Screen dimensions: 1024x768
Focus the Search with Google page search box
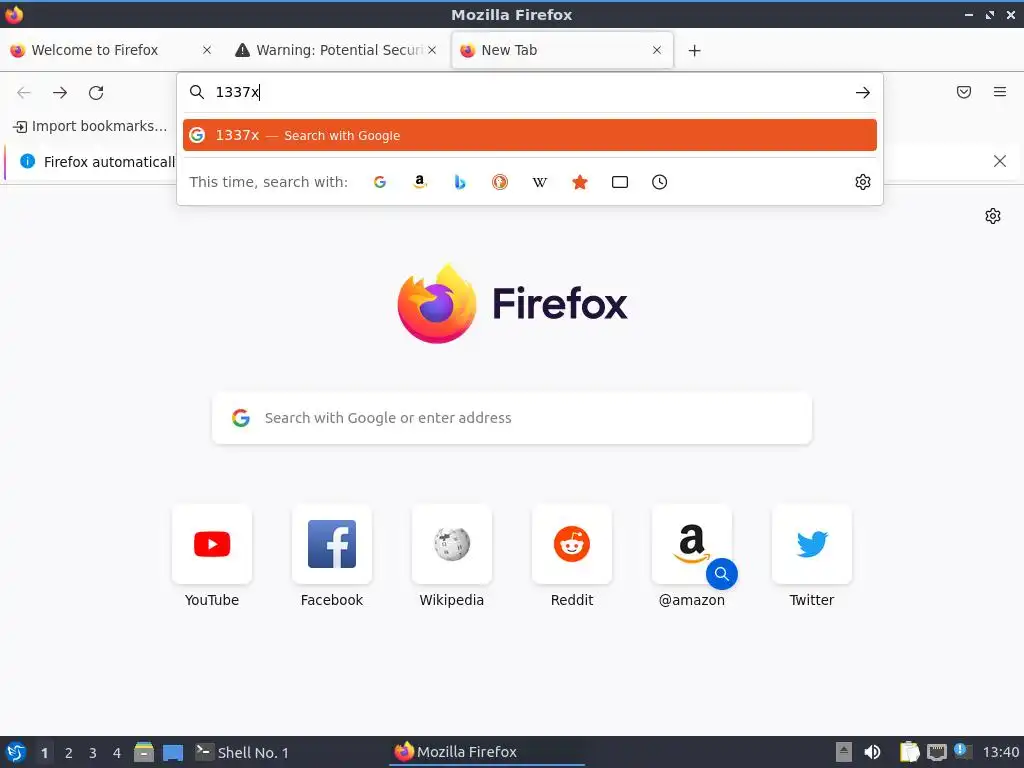click(x=512, y=418)
